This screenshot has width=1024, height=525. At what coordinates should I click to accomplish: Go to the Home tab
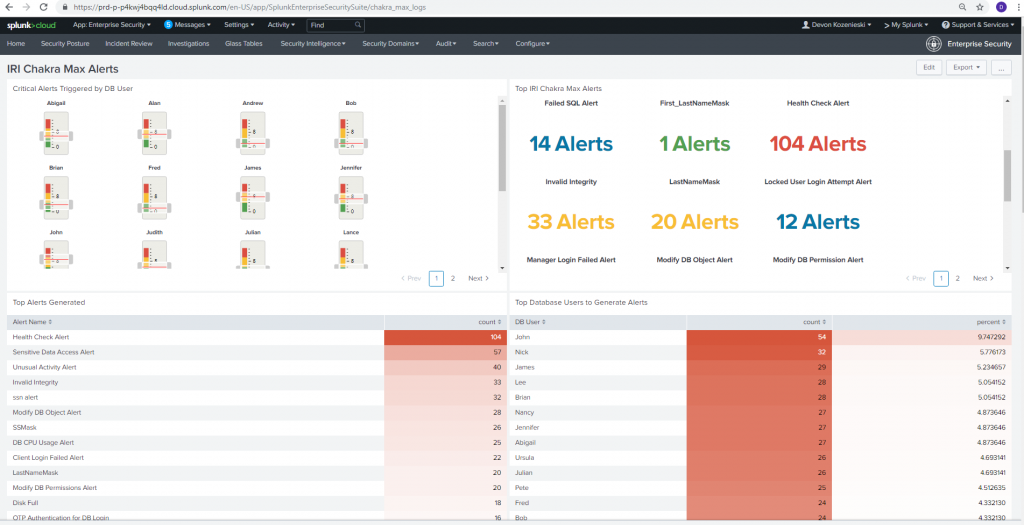coord(16,44)
